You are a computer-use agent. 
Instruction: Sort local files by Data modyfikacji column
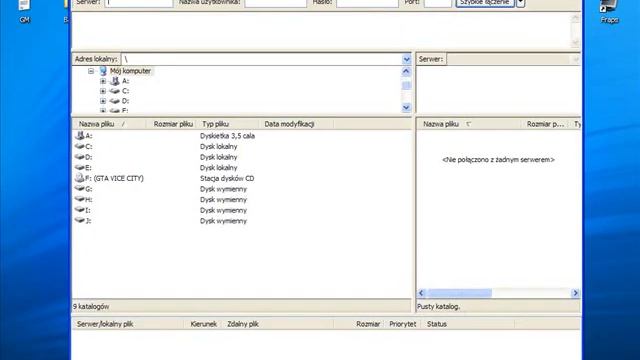coord(296,124)
